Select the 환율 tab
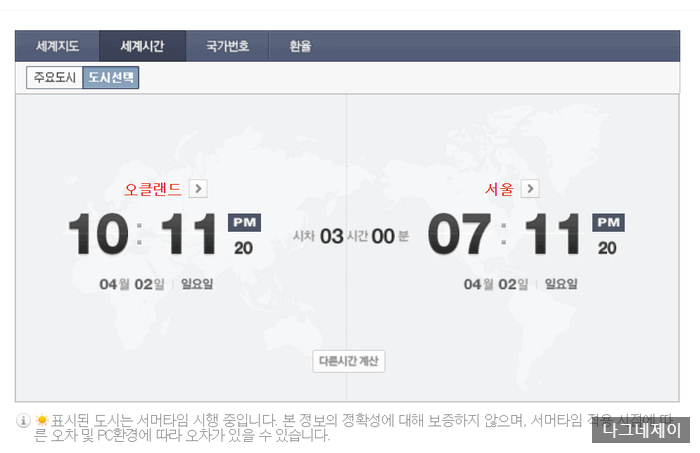Image resolution: width=700 pixels, height=453 pixels. (x=300, y=46)
